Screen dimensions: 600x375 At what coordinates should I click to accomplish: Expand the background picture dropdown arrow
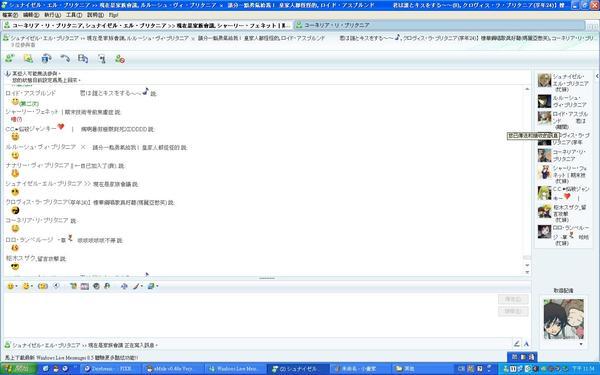point(157,286)
